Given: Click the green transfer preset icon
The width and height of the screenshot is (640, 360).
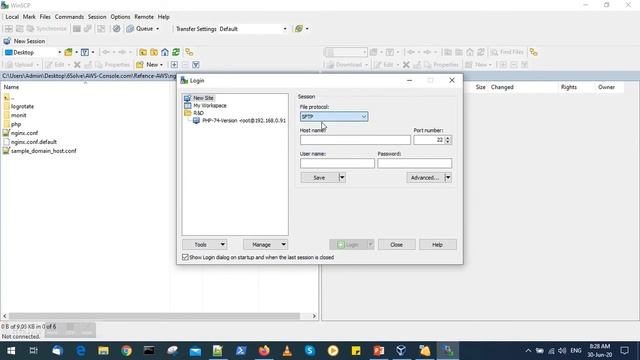Looking at the screenshot, I should point(299,29).
